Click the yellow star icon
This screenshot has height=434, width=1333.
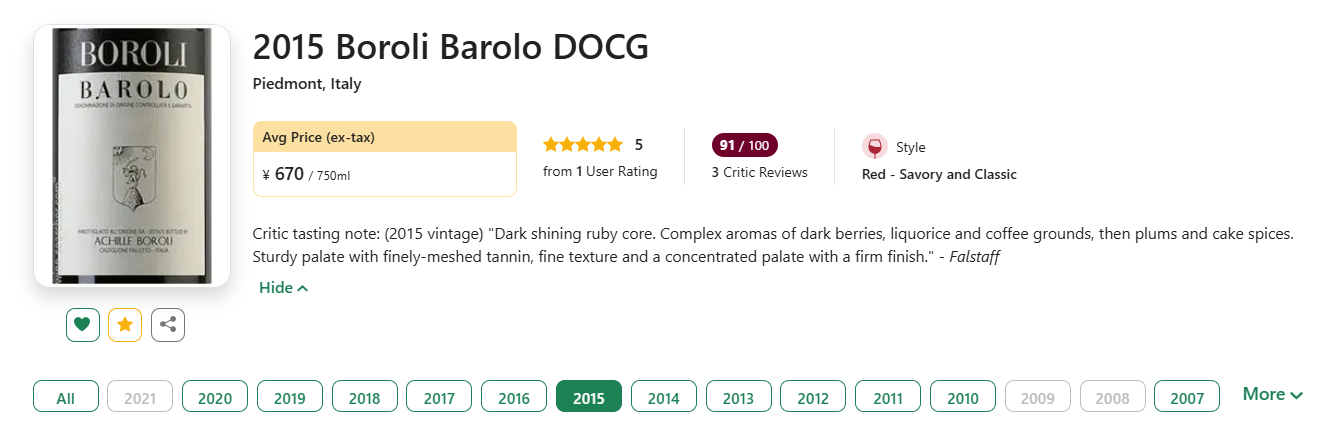click(x=125, y=325)
